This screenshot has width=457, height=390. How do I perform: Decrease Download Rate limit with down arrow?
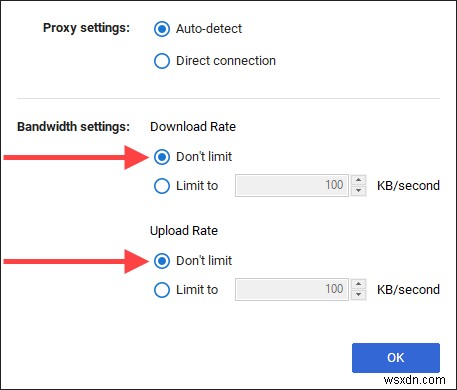pyautogui.click(x=358, y=191)
